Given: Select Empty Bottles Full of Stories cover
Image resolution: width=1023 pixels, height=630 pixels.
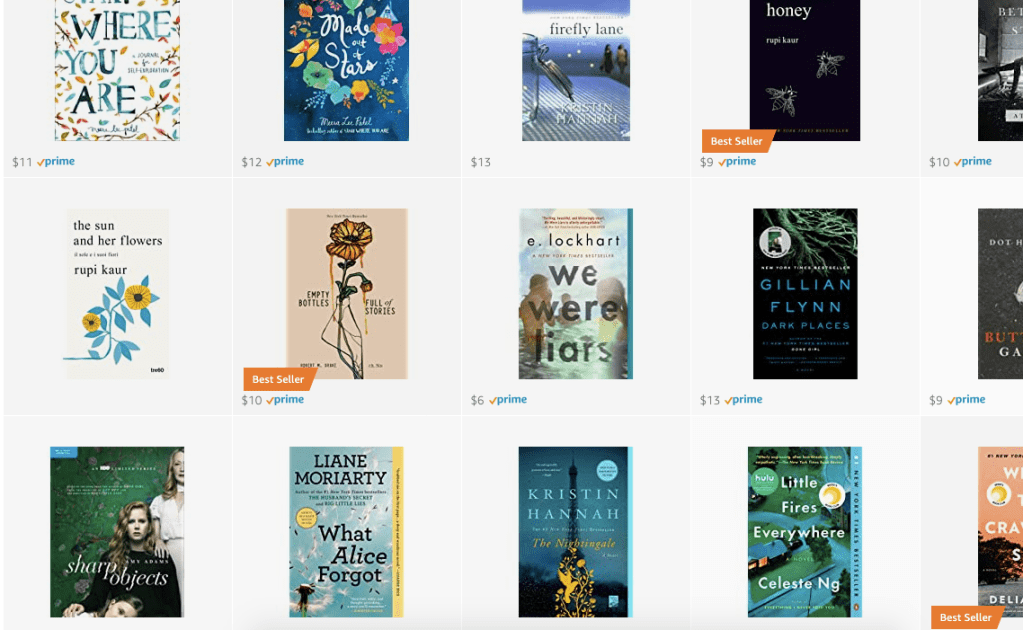Looking at the screenshot, I should point(346,293).
